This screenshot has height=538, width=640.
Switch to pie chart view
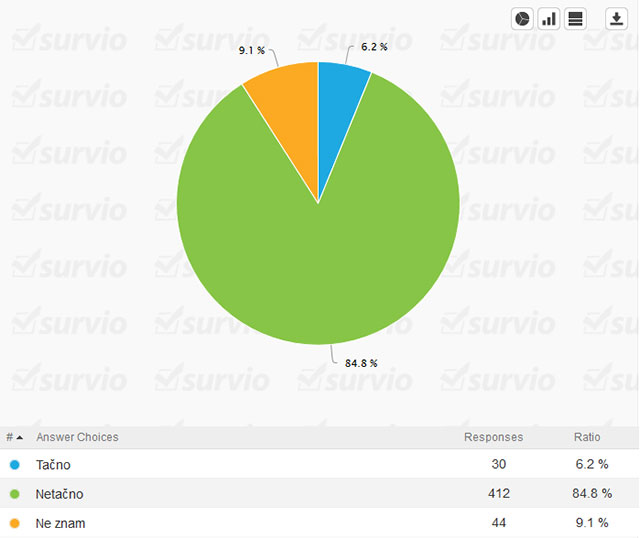pos(523,19)
